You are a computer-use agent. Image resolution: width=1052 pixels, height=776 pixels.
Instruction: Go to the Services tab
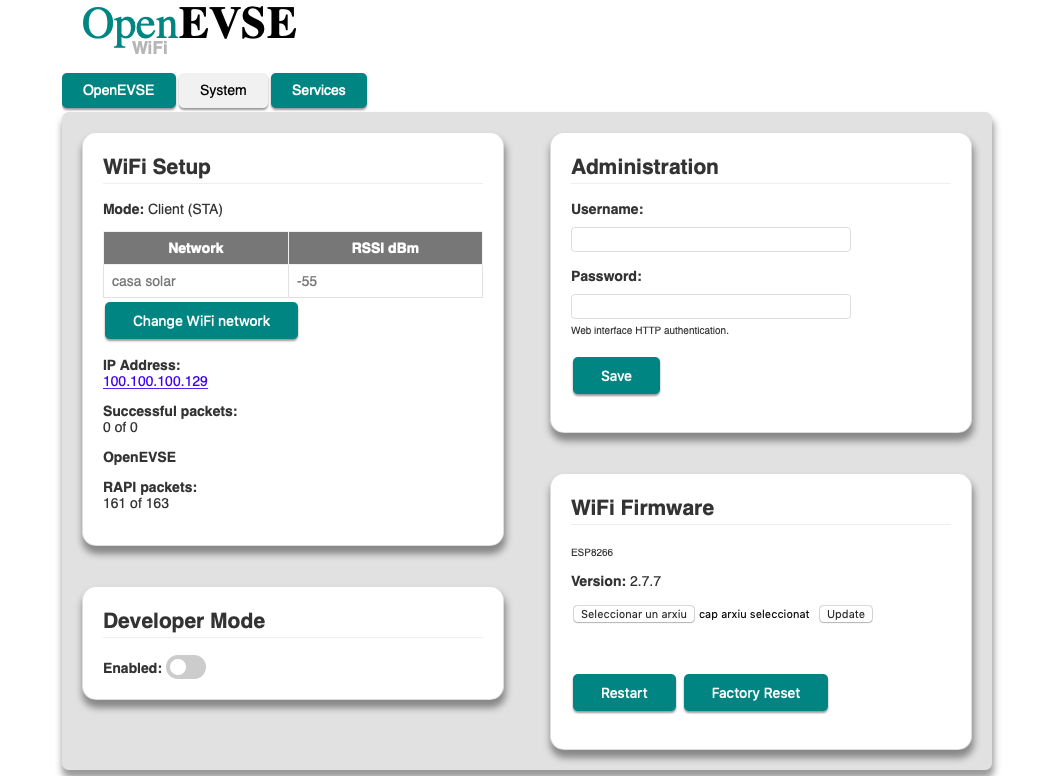pyautogui.click(x=319, y=91)
